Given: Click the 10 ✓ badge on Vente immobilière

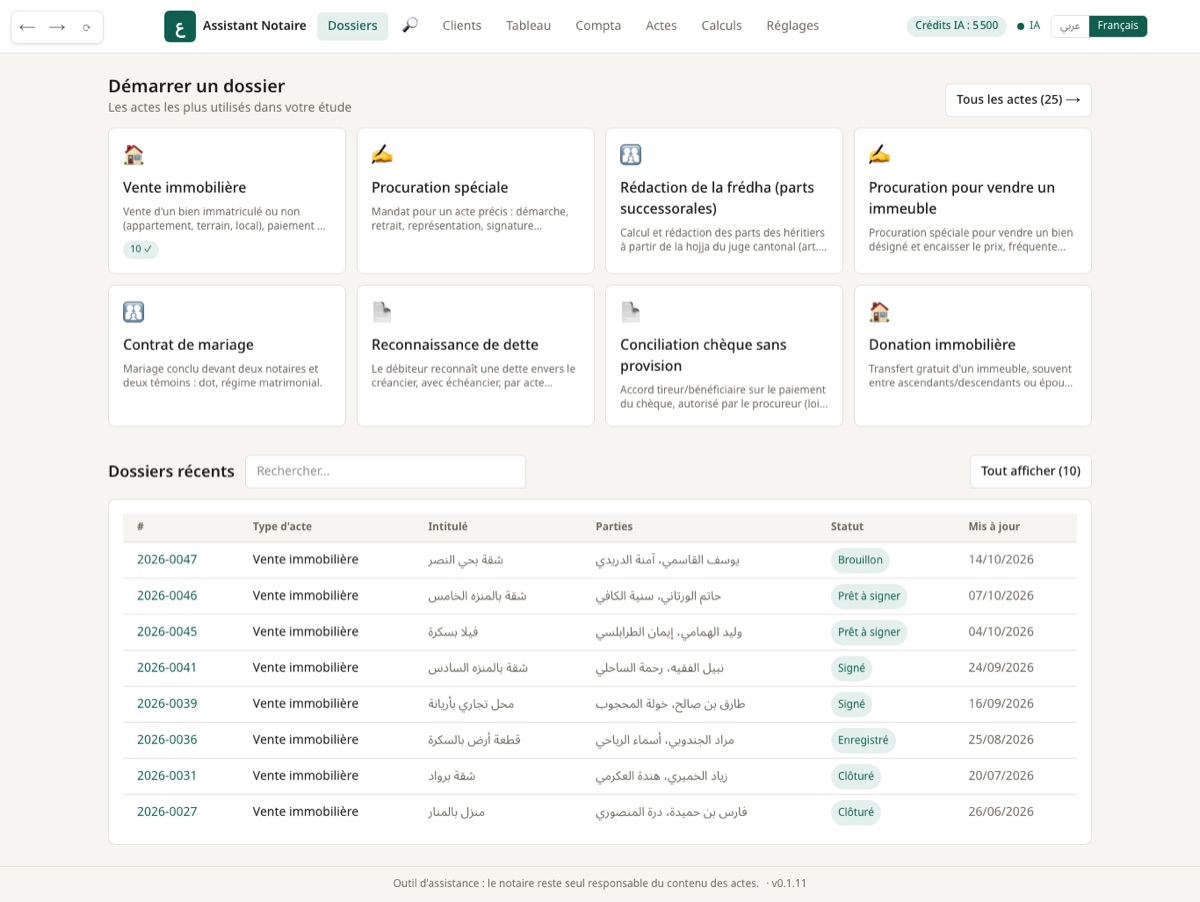Looking at the screenshot, I should [x=141, y=249].
